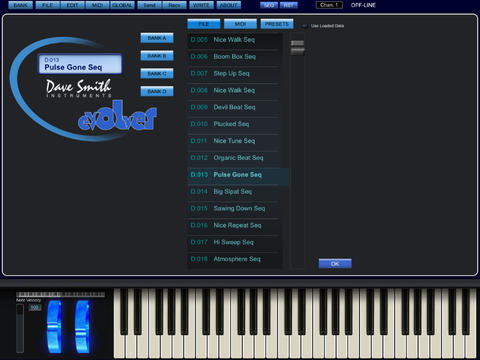Toggle the SEQ button in top bar
The width and height of the screenshot is (480, 360).
click(269, 5)
